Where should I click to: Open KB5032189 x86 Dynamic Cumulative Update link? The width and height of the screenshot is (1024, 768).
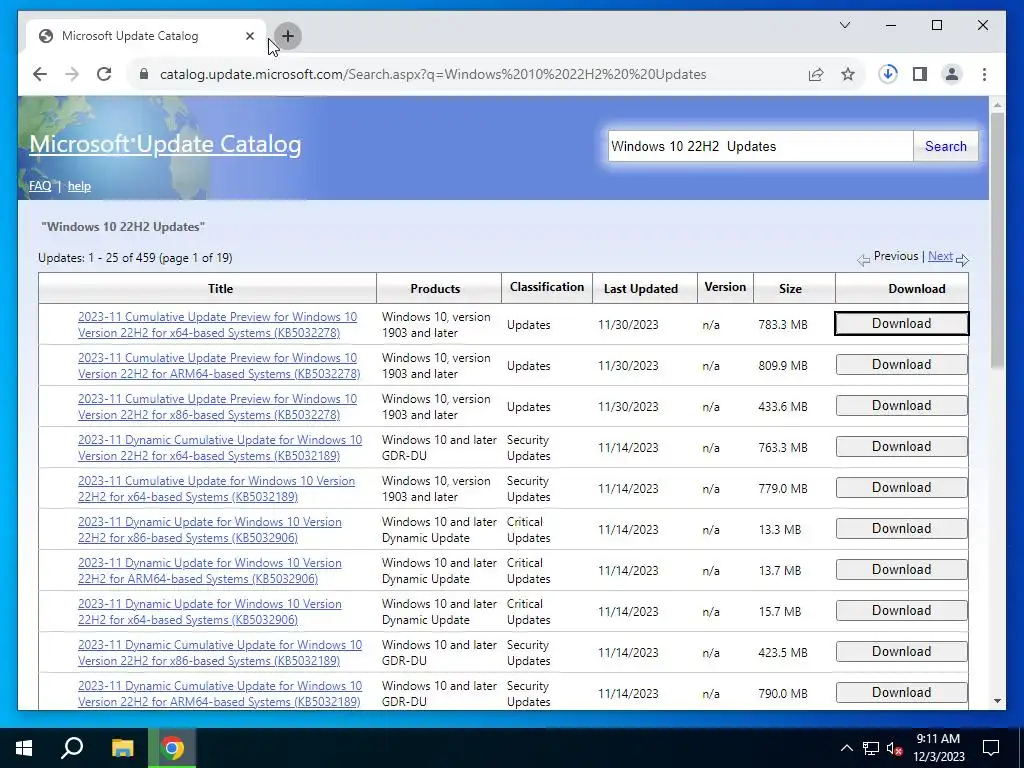[219, 652]
